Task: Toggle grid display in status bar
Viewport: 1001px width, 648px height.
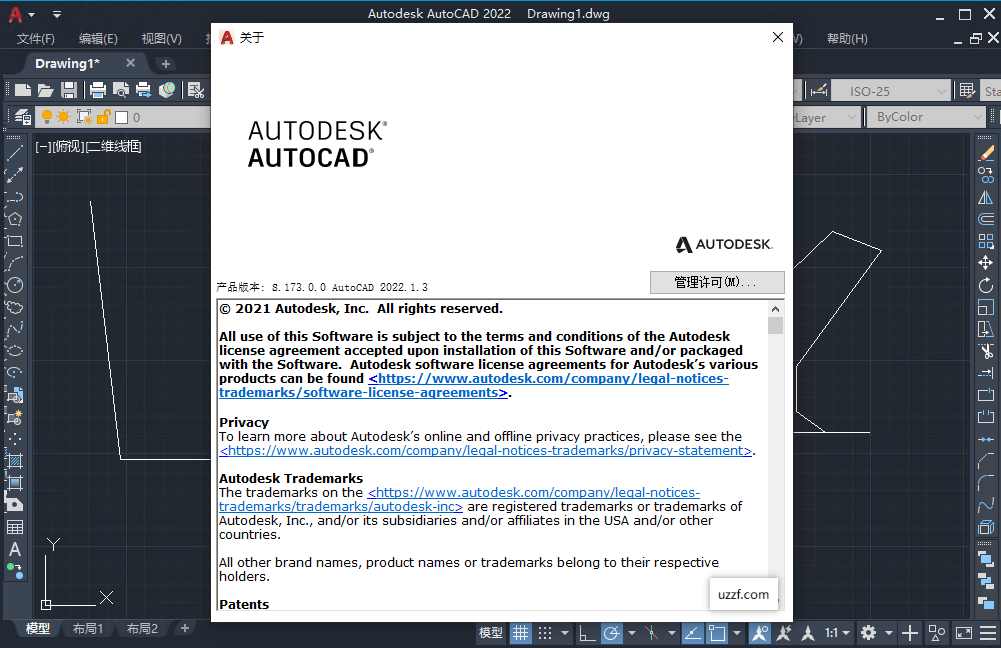Action: coord(521,633)
